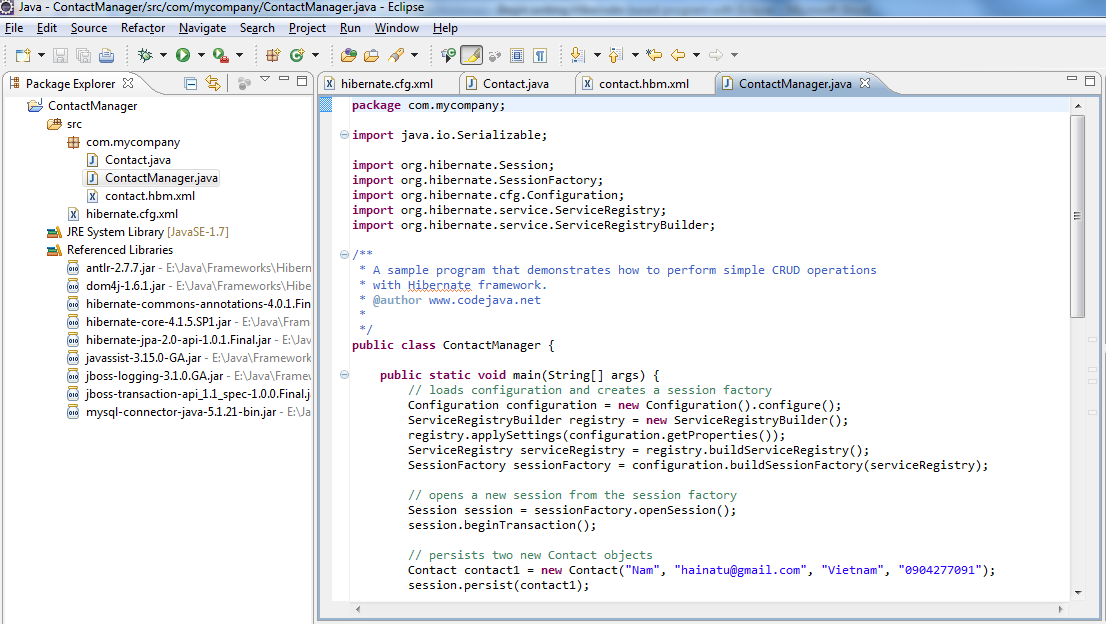Switch to the contact.hbm.xml editor tab
1106x624 pixels.
tap(643, 84)
